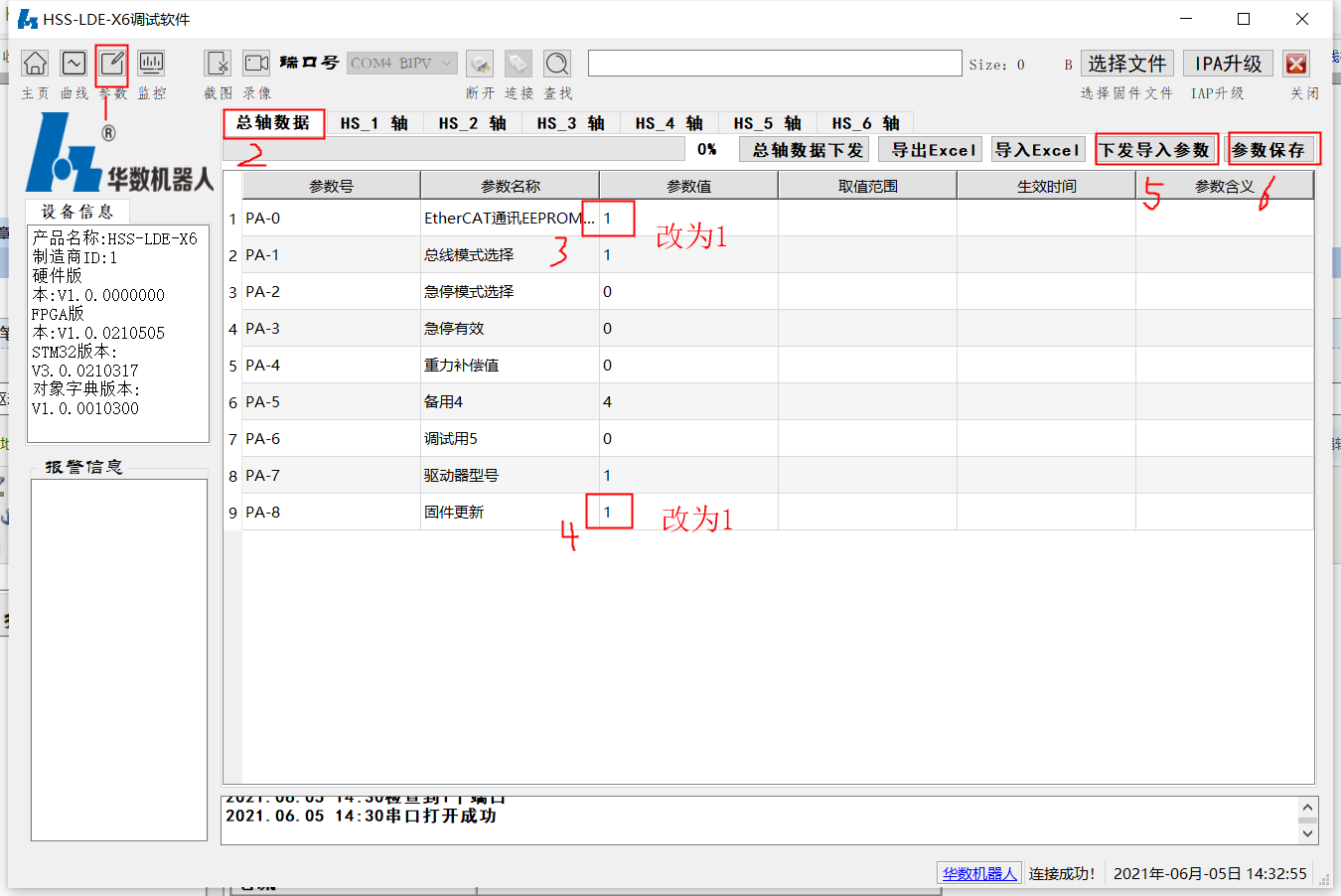Click the 断开 disconnect plug icon

point(480,64)
